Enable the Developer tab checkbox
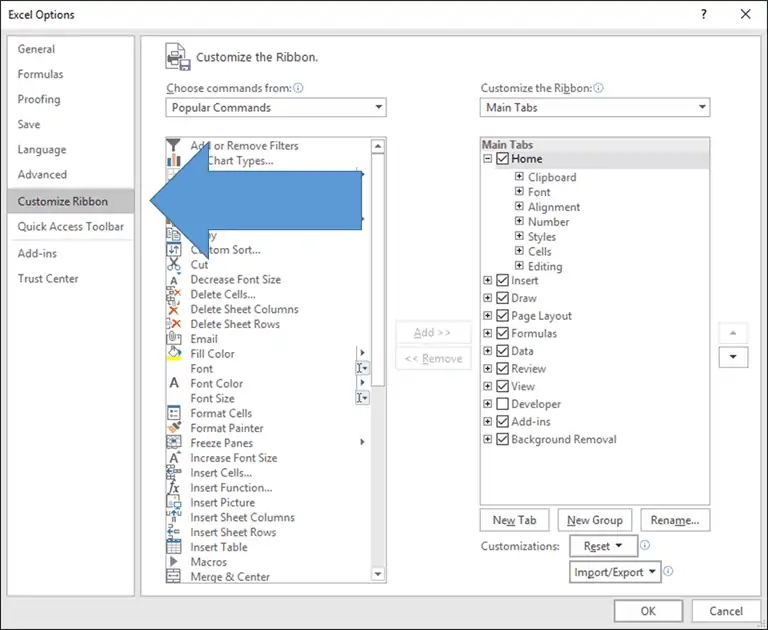768x630 pixels. pyautogui.click(x=503, y=404)
